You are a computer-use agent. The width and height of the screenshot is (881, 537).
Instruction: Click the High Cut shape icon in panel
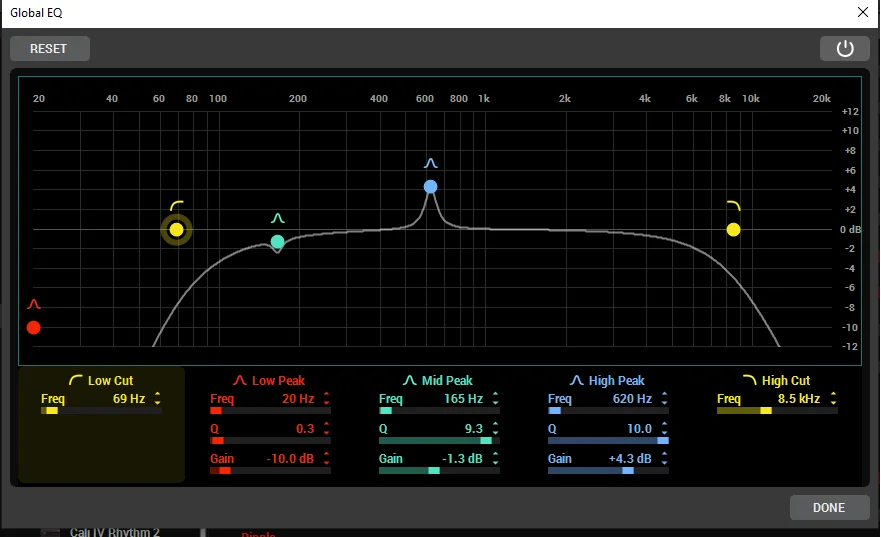750,380
